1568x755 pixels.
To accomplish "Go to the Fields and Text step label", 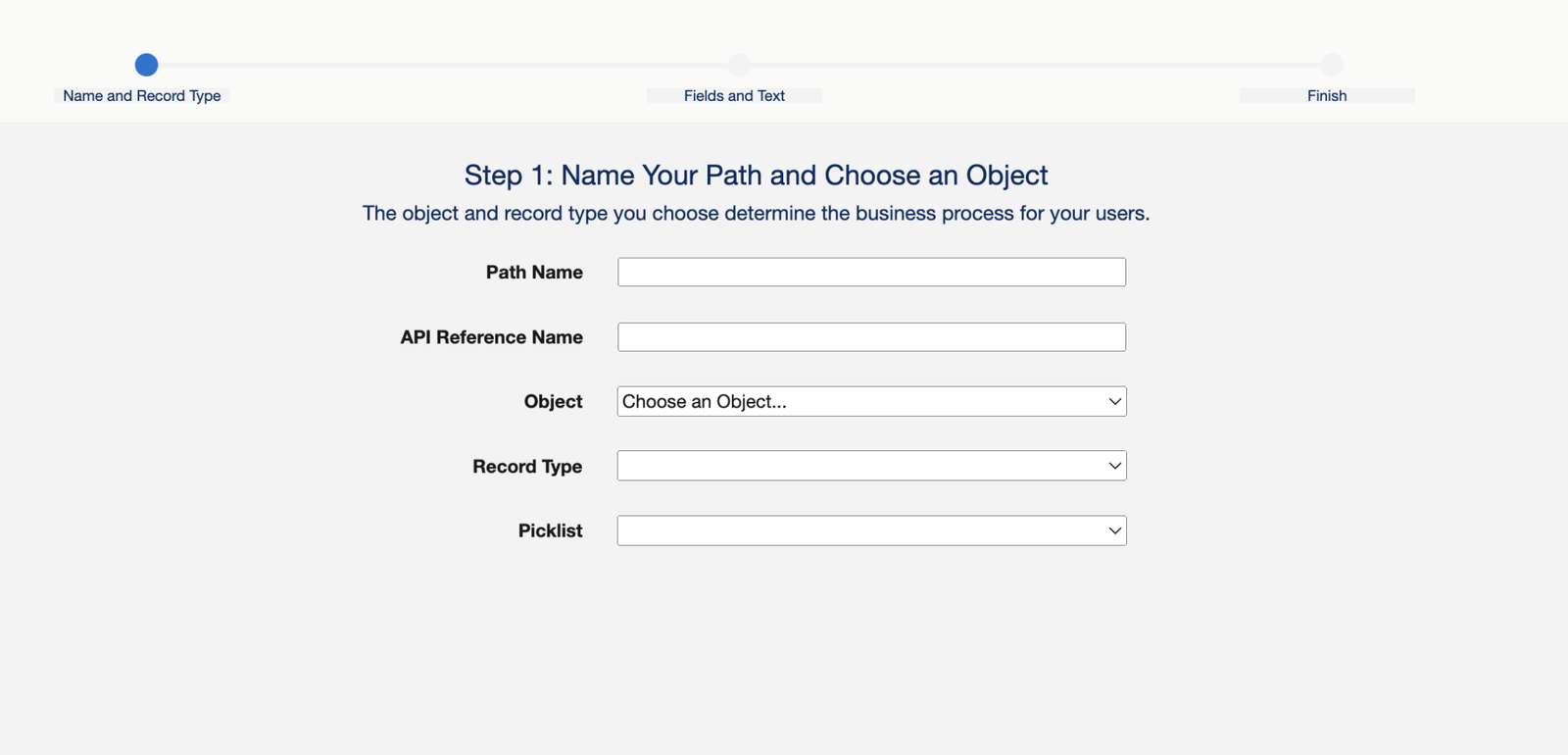I will tap(734, 96).
